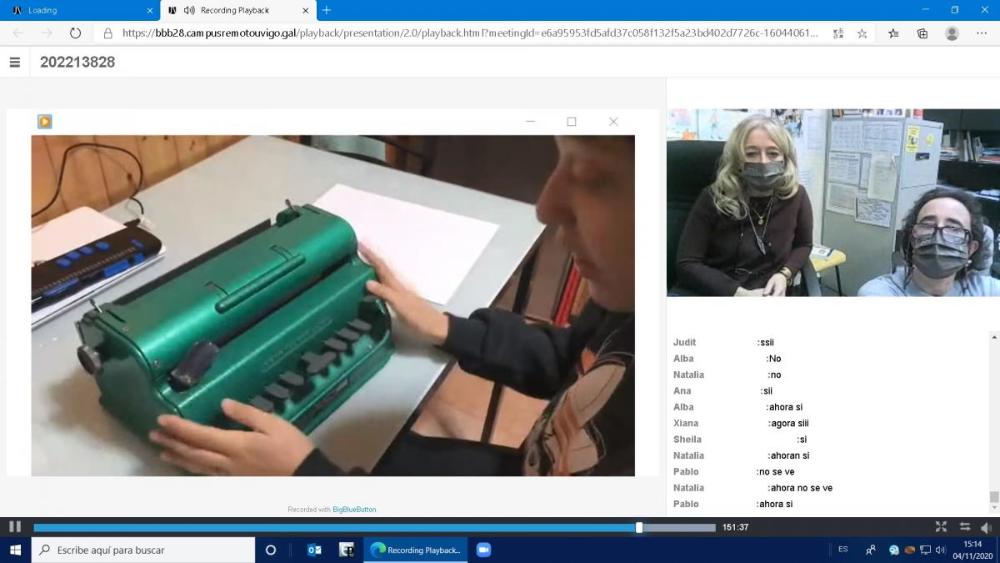The height and width of the screenshot is (563, 1000).
Task: Minimize the browser window
Action: (925, 10)
